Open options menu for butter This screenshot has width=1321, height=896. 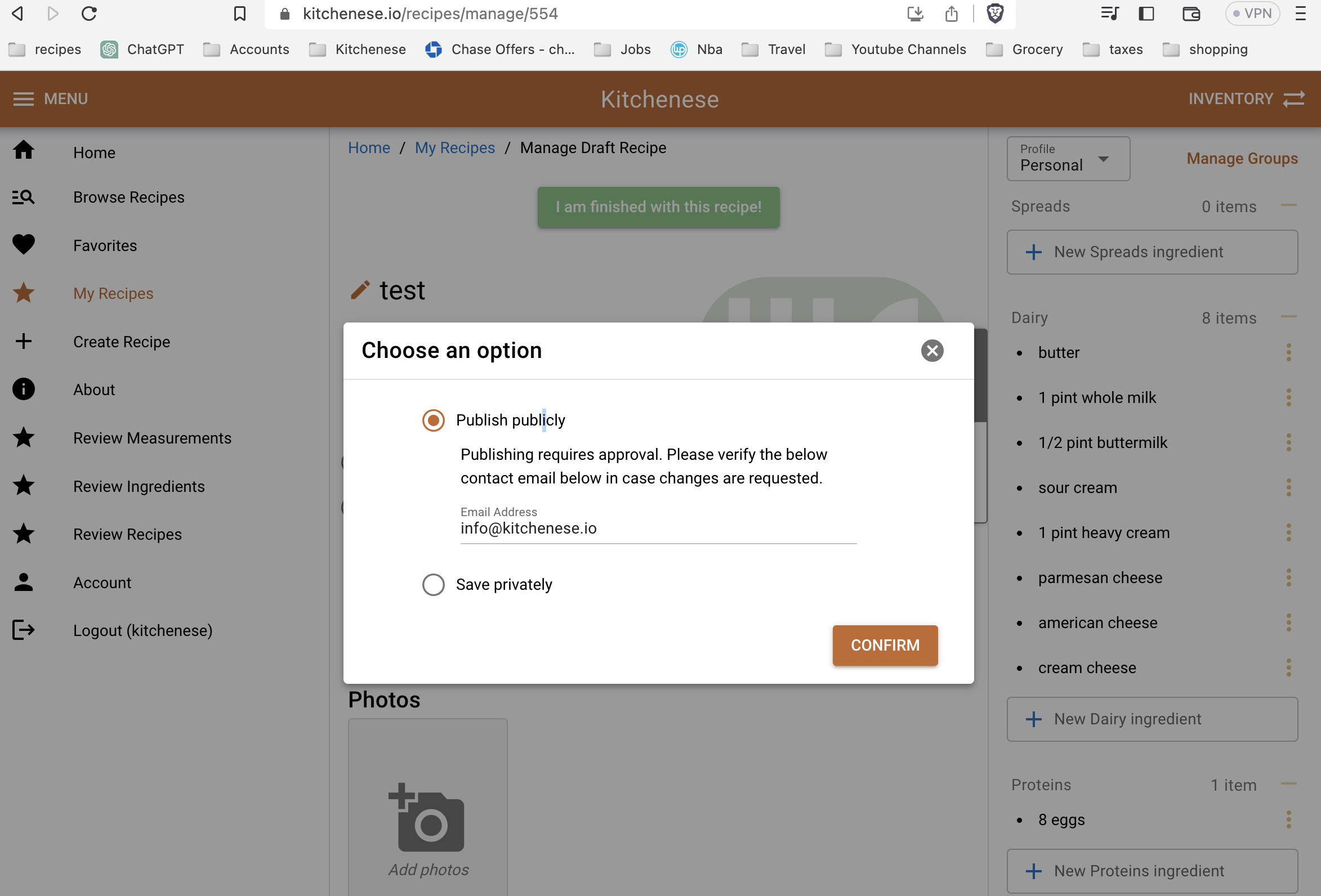tap(1288, 352)
